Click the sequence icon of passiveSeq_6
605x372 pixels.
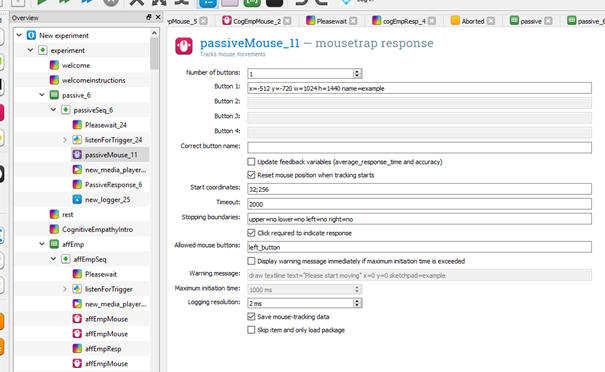(x=66, y=110)
